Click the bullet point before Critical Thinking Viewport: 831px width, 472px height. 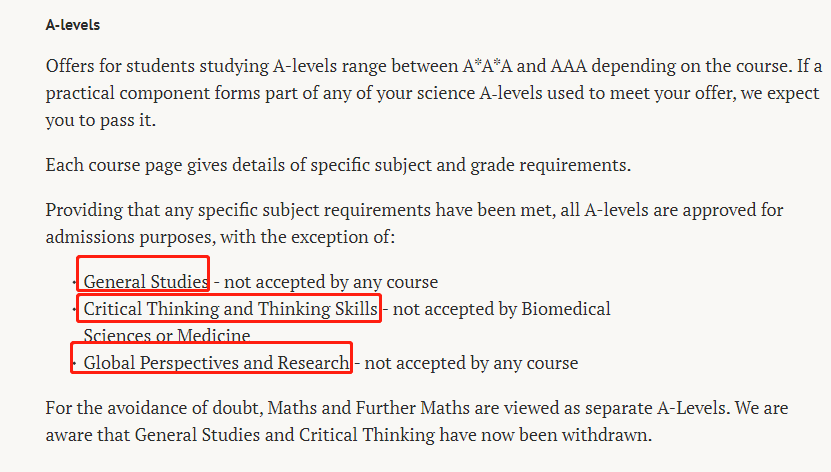tap(74, 309)
